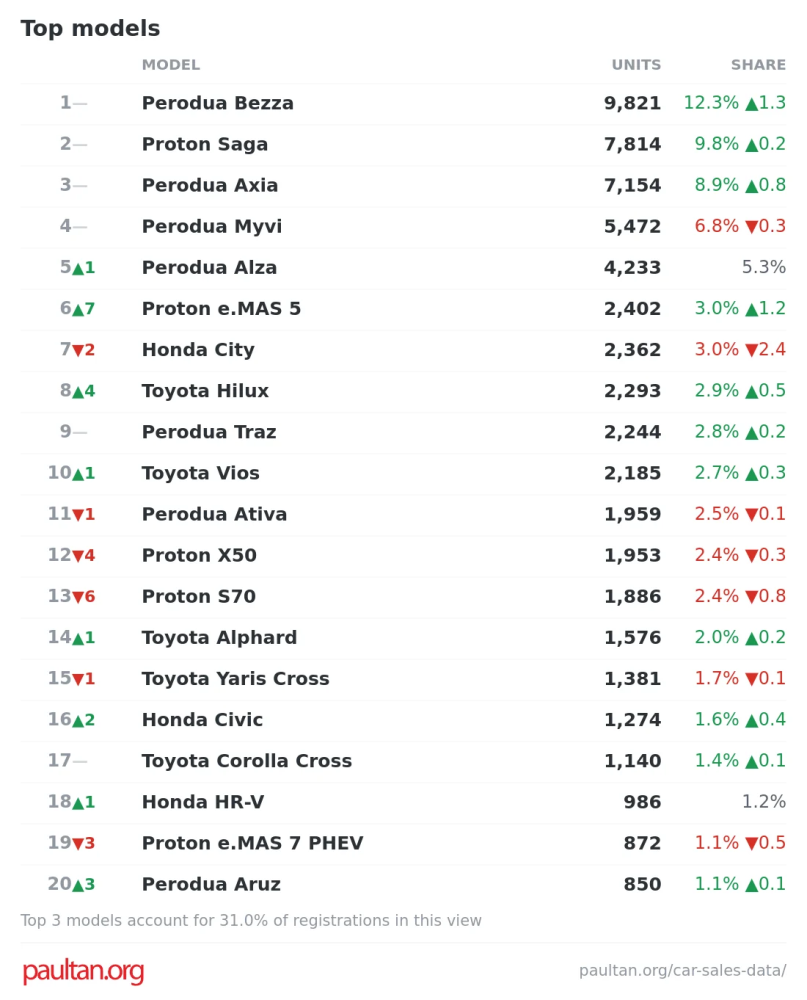The height and width of the screenshot is (1000, 807).
Task: Click the 9,821 units value
Action: coord(632,103)
